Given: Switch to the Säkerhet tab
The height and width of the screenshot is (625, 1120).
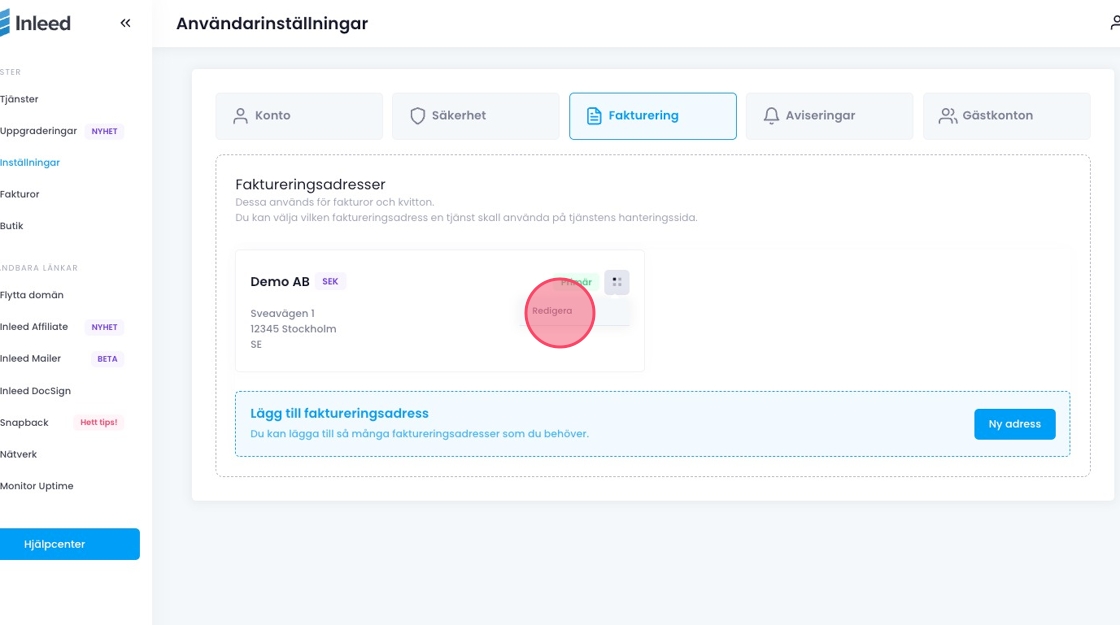Looking at the screenshot, I should pos(475,116).
